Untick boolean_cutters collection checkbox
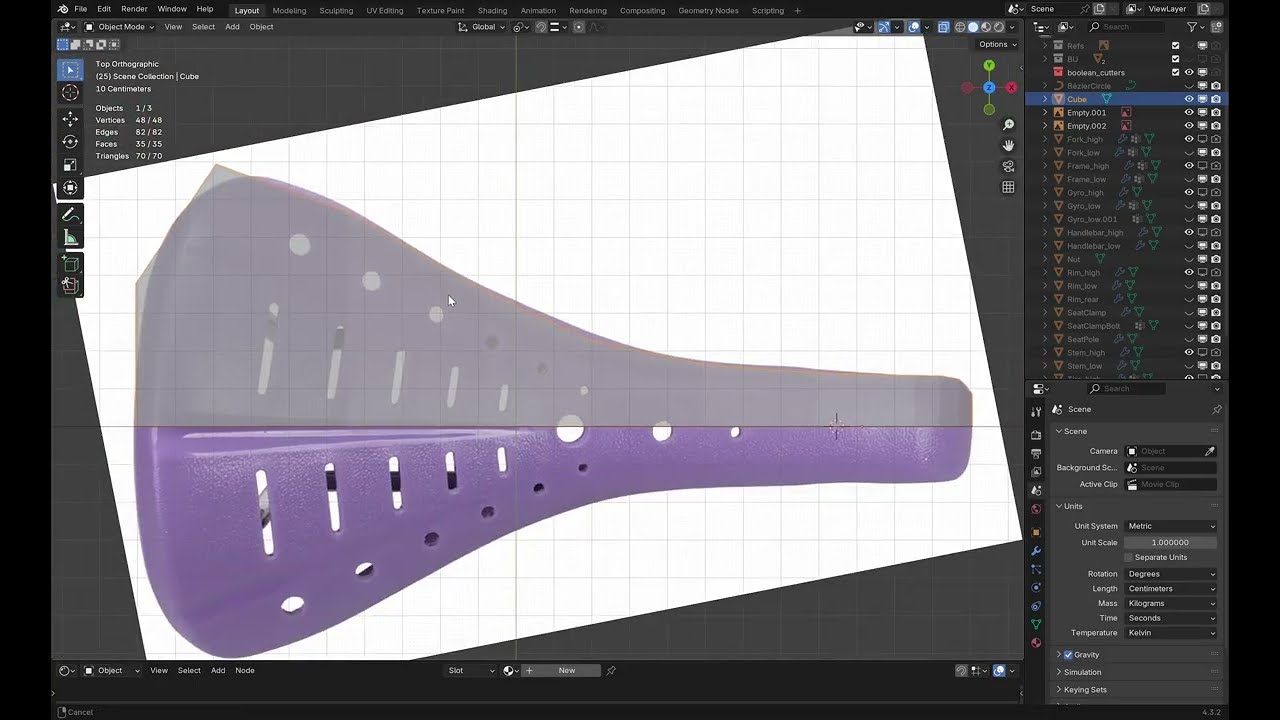This screenshot has width=1280, height=720. 1175,72
